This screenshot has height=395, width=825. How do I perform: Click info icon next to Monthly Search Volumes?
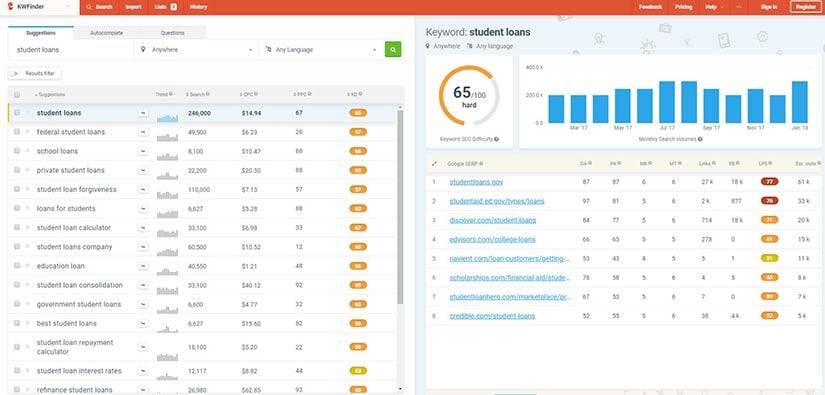pyautogui.click(x=700, y=139)
